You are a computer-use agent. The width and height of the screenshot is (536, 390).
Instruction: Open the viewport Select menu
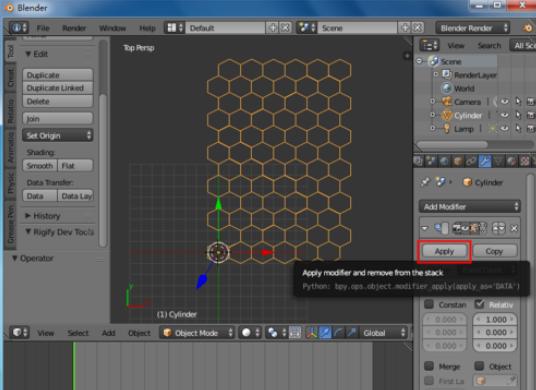(78, 333)
